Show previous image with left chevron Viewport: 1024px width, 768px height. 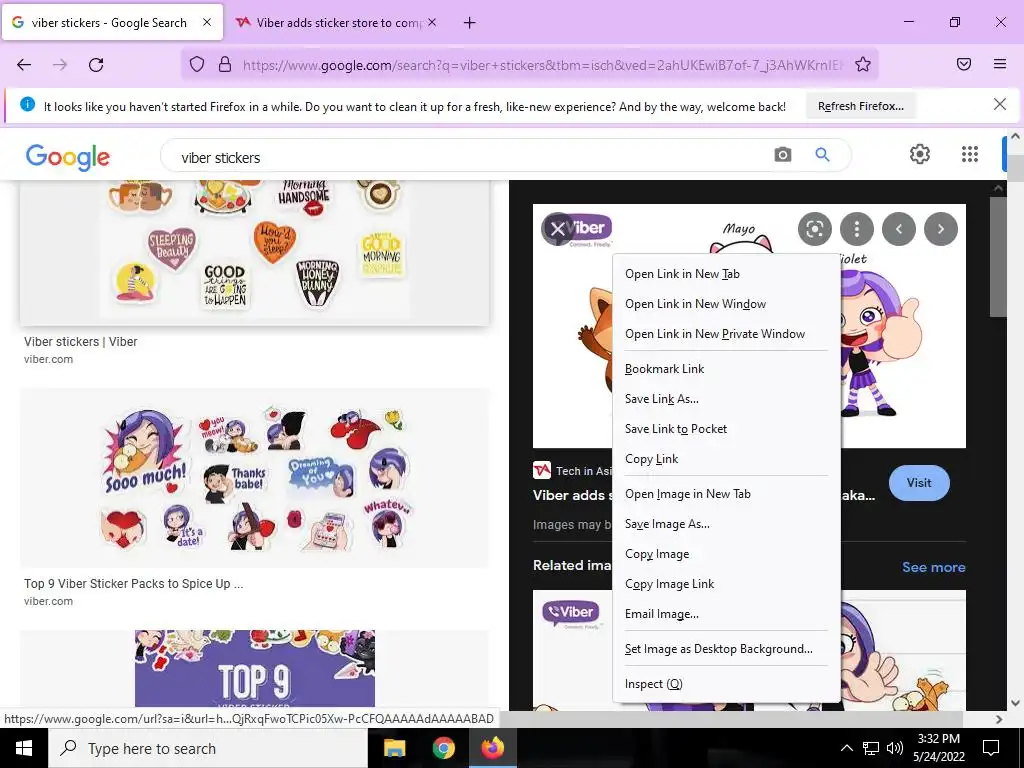899,229
